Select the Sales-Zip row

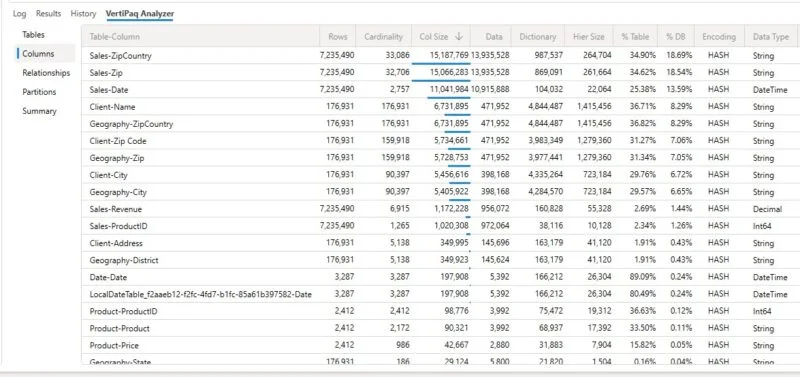(440, 72)
